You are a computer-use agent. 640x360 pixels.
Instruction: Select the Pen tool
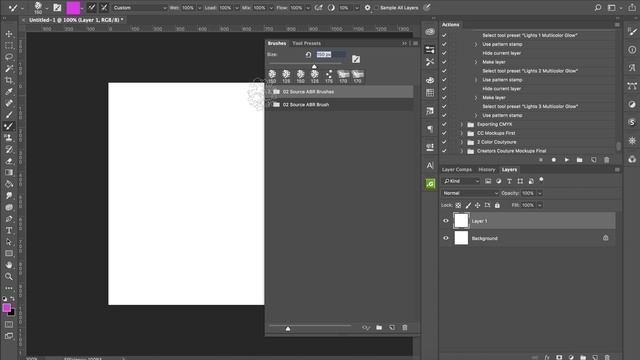click(x=9, y=219)
